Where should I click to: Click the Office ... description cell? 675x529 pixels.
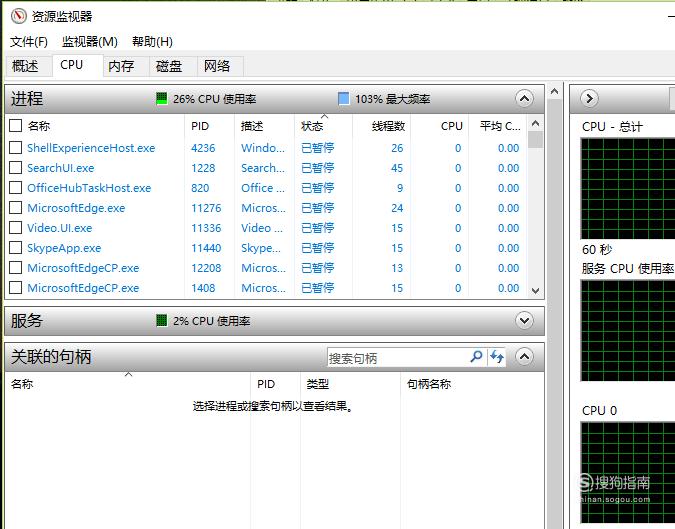[263, 188]
